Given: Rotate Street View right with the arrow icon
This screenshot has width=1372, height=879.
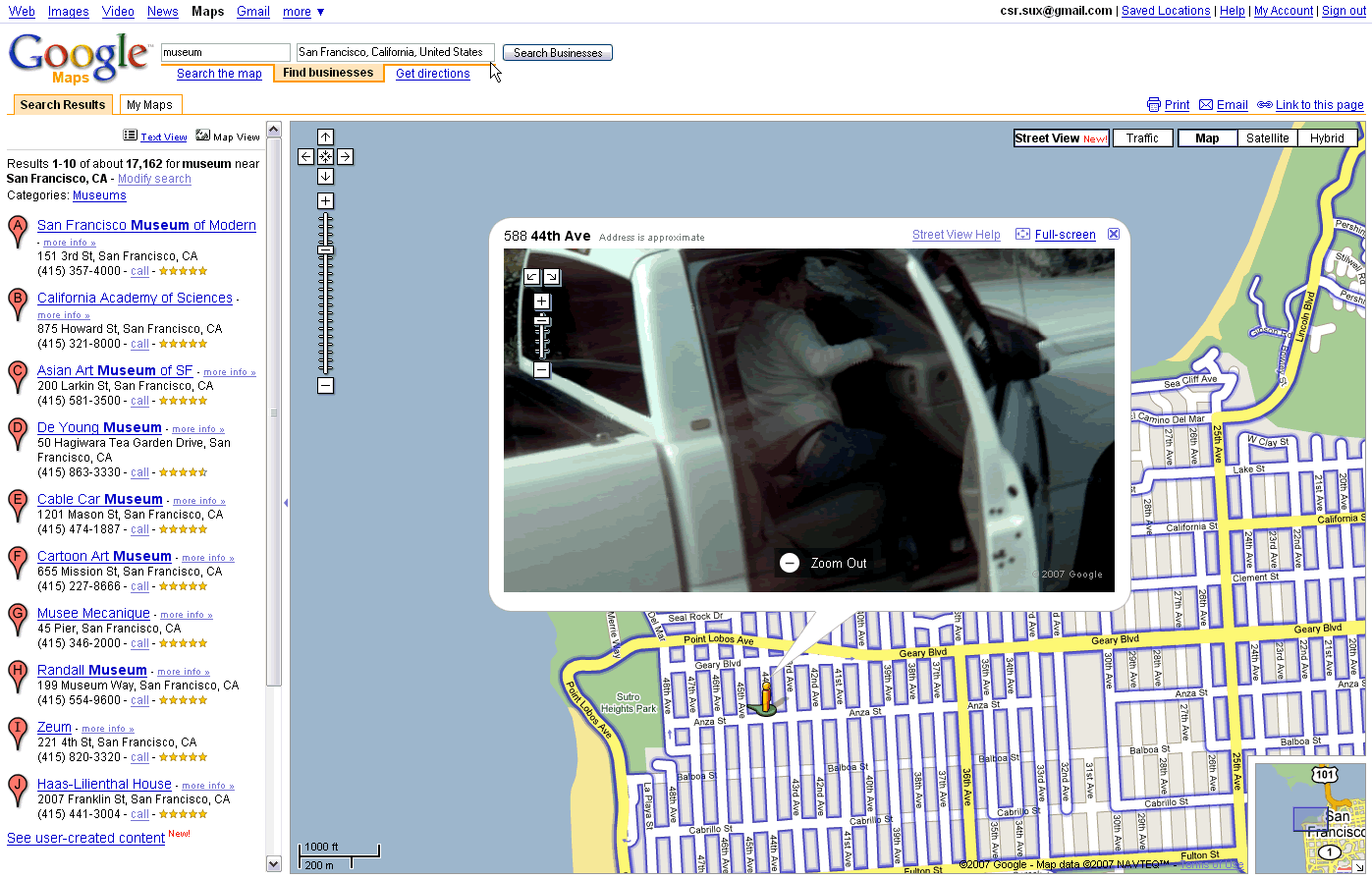Looking at the screenshot, I should [x=552, y=277].
